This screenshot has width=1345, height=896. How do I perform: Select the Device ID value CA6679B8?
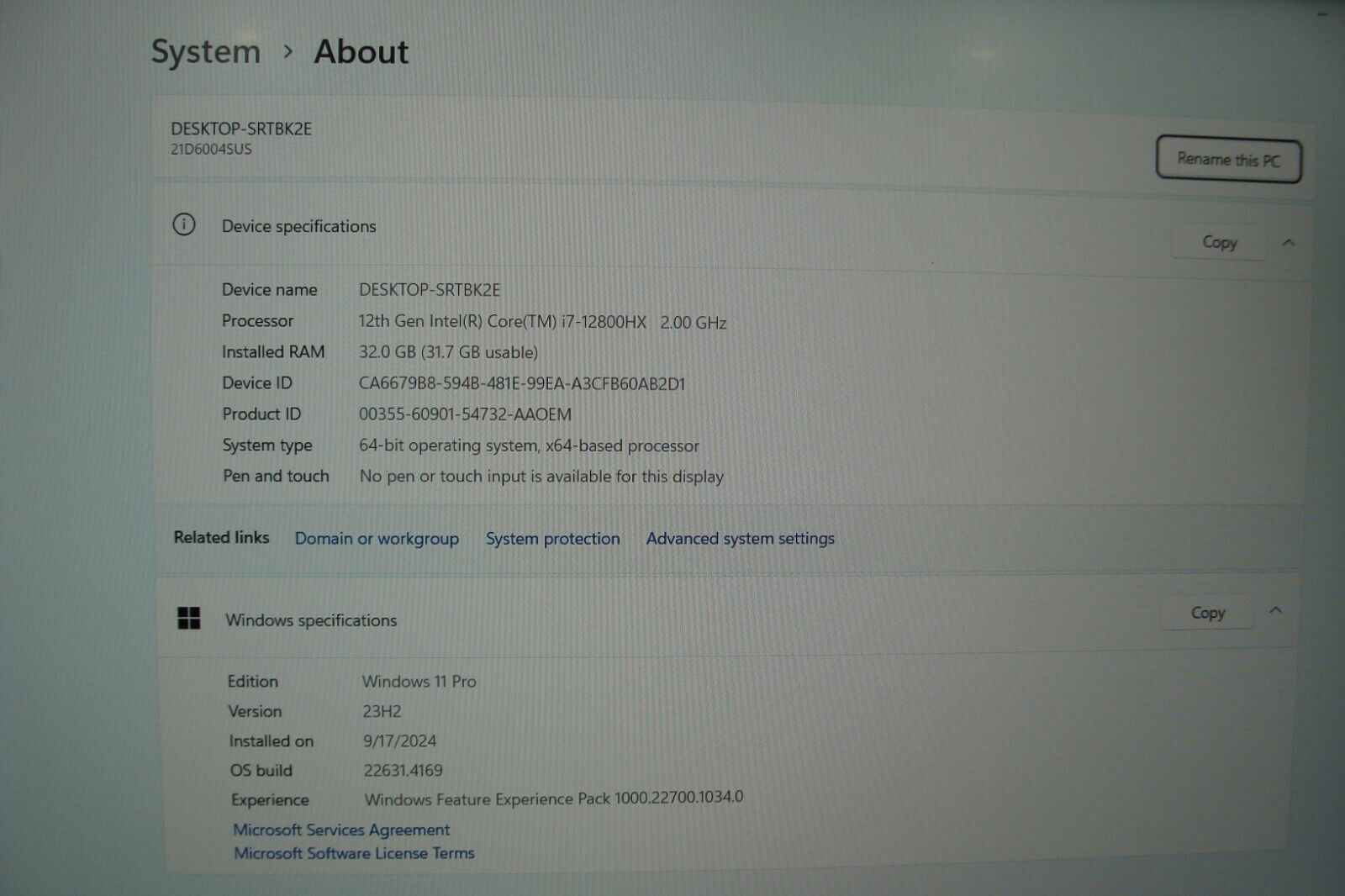(x=522, y=383)
